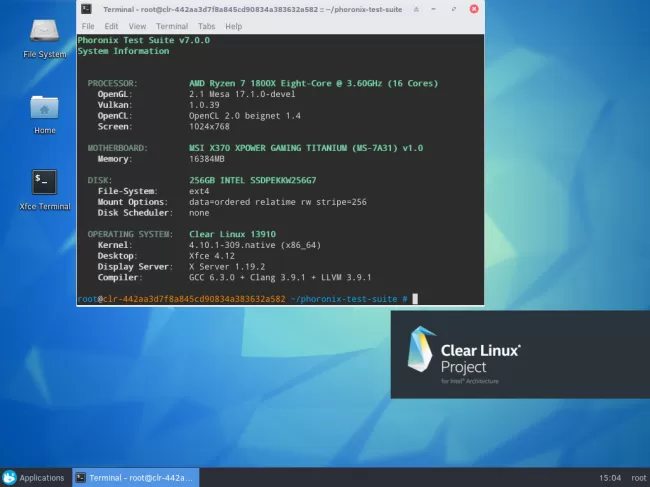
Task: Click the Terminal taskbar button icon
Action: click(81, 477)
